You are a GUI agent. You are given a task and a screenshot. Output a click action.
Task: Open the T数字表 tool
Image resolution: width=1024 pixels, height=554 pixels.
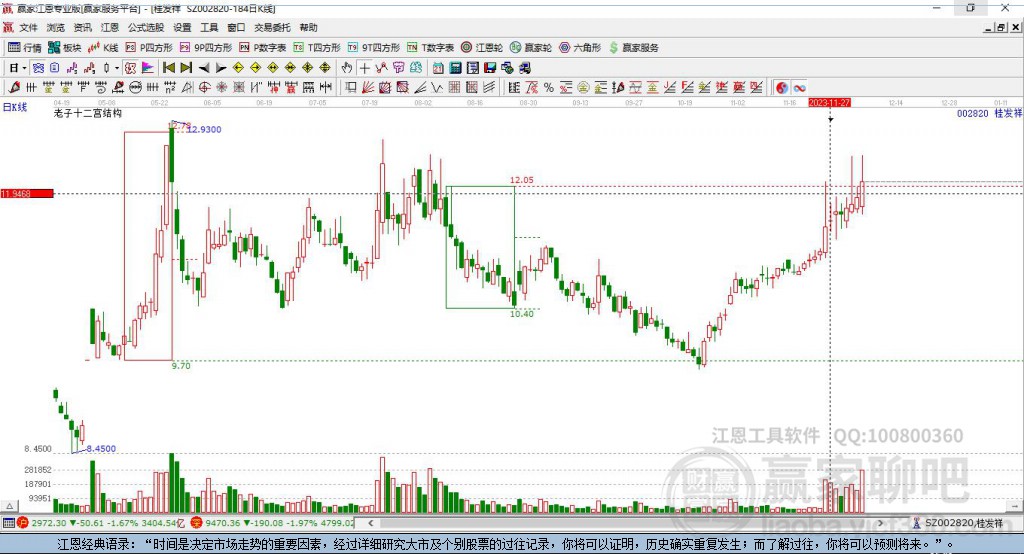[430, 48]
